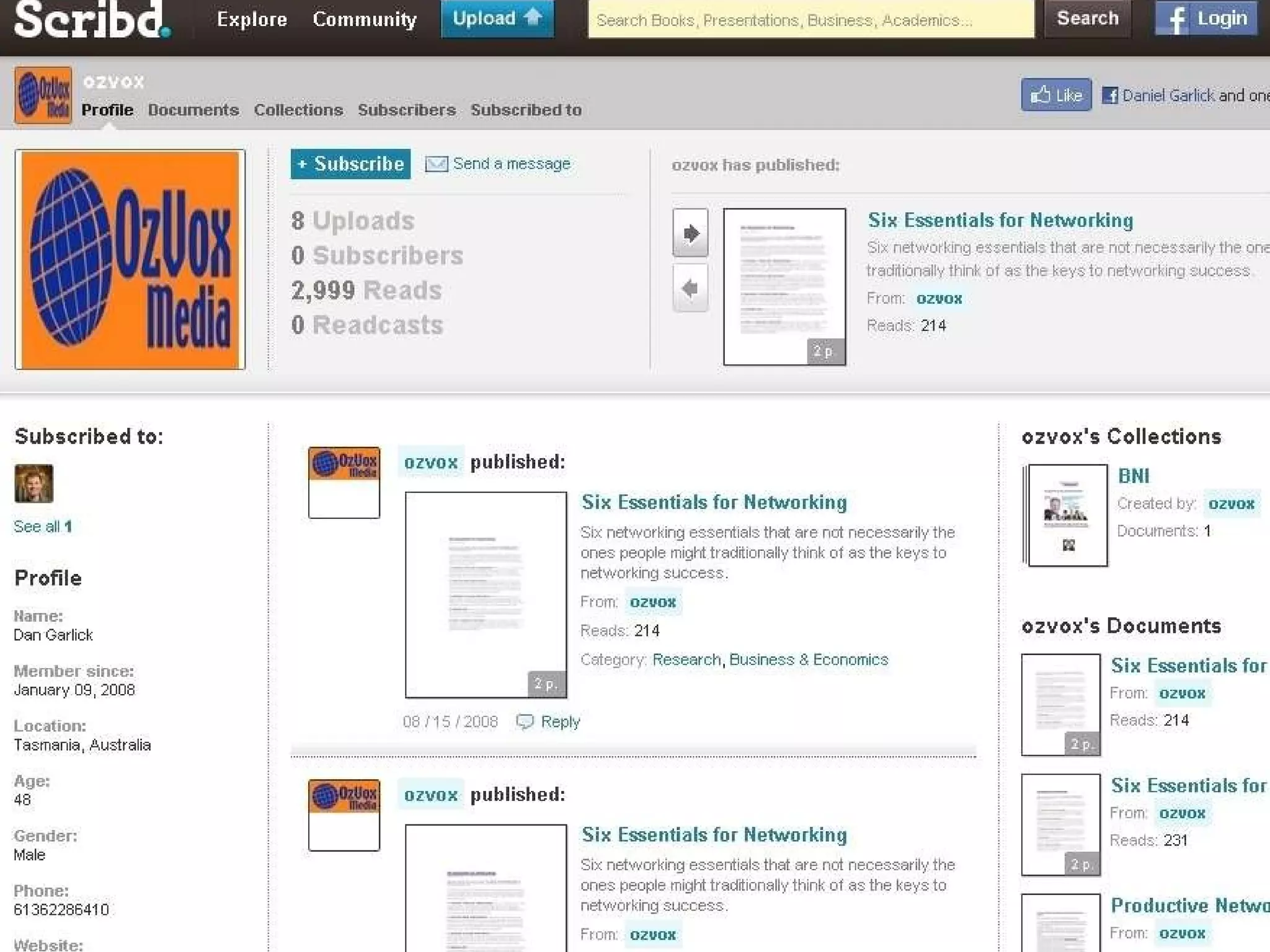Click the 8 Uploads stat
Screen dimensions: 1270x952
click(x=353, y=221)
